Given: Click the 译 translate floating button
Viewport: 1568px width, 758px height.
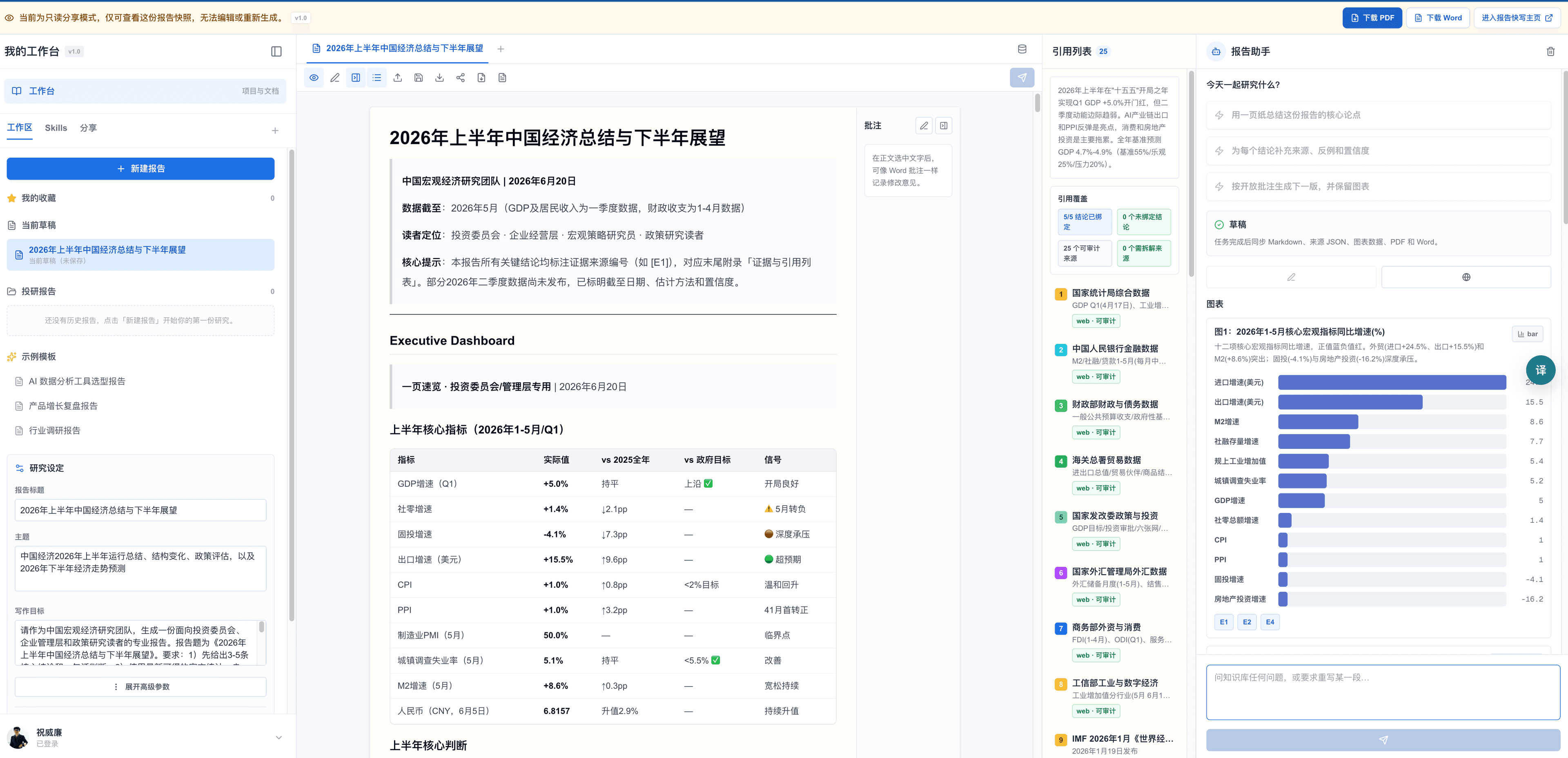Looking at the screenshot, I should click(x=1541, y=370).
